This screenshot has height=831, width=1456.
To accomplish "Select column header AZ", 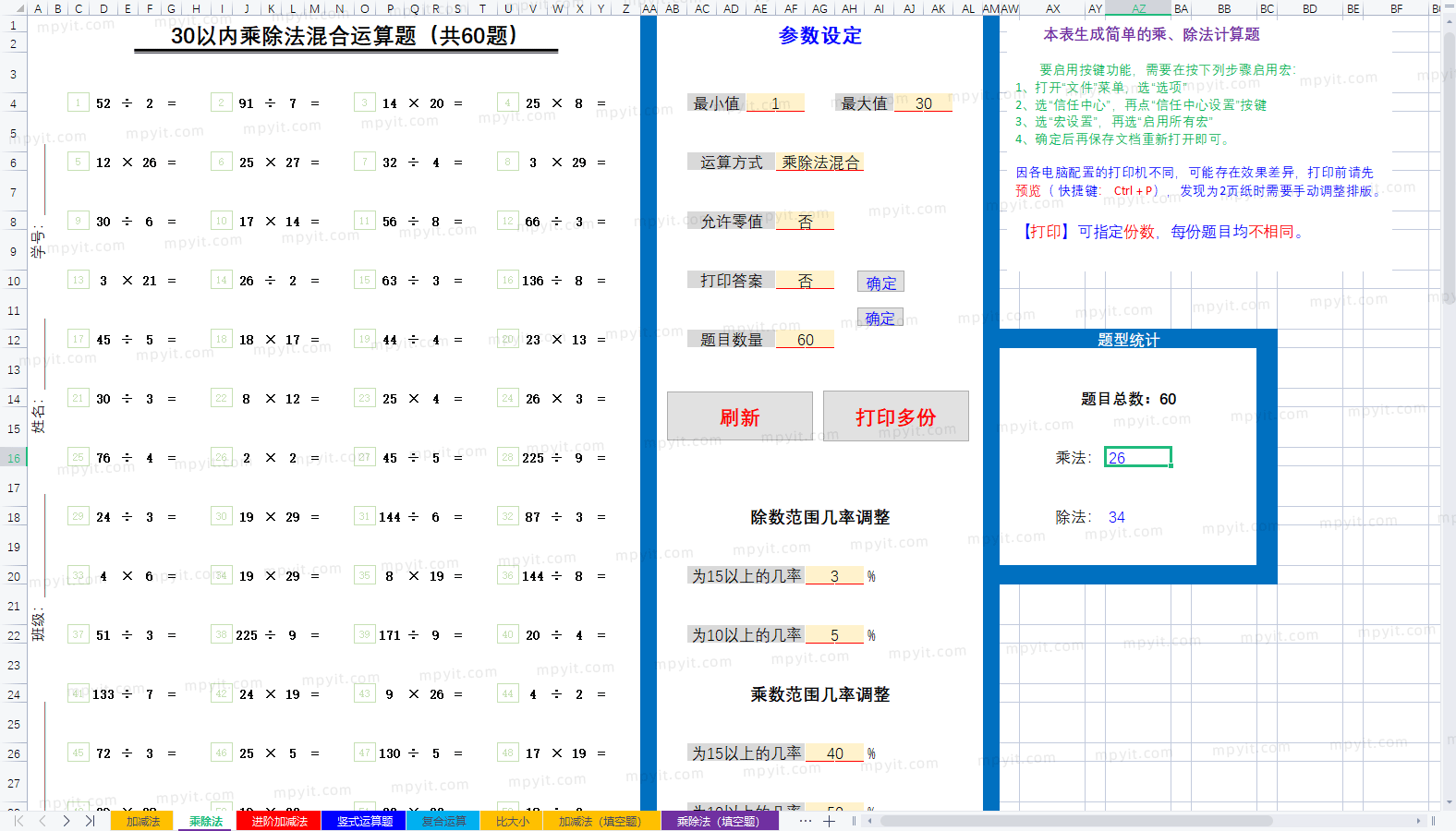I will click(1138, 8).
